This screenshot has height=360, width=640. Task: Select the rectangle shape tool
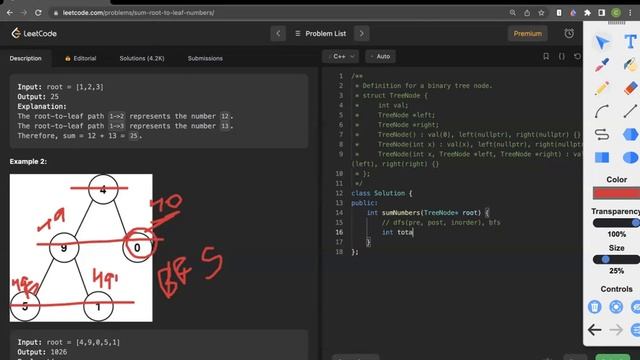pyautogui.click(x=602, y=158)
